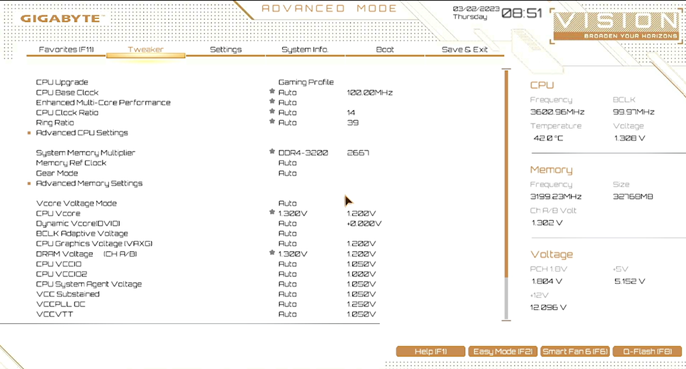The image size is (686, 369).
Task: Open the Save & Exit tab
Action: pos(465,49)
